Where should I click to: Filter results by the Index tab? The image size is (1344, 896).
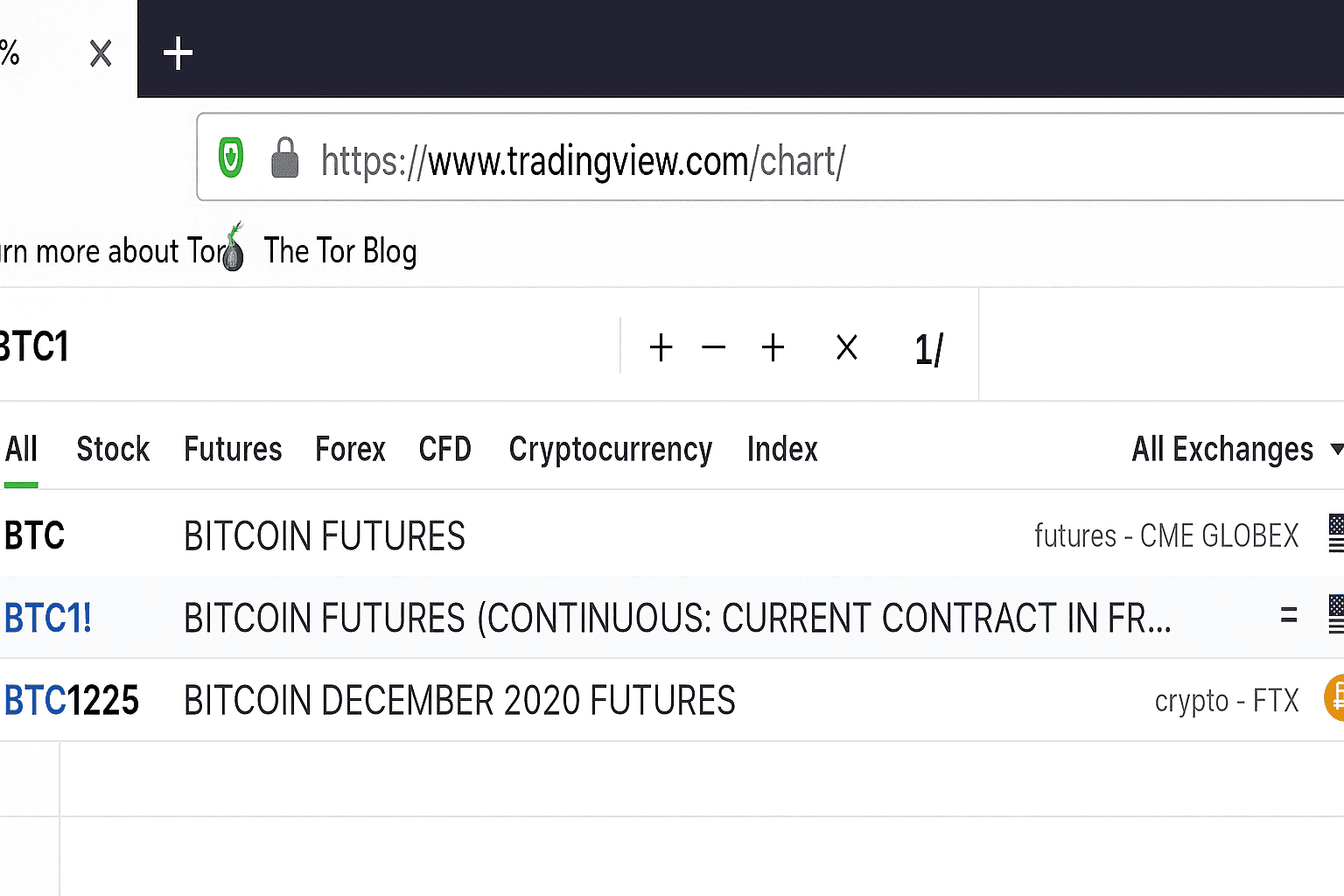coord(781,449)
